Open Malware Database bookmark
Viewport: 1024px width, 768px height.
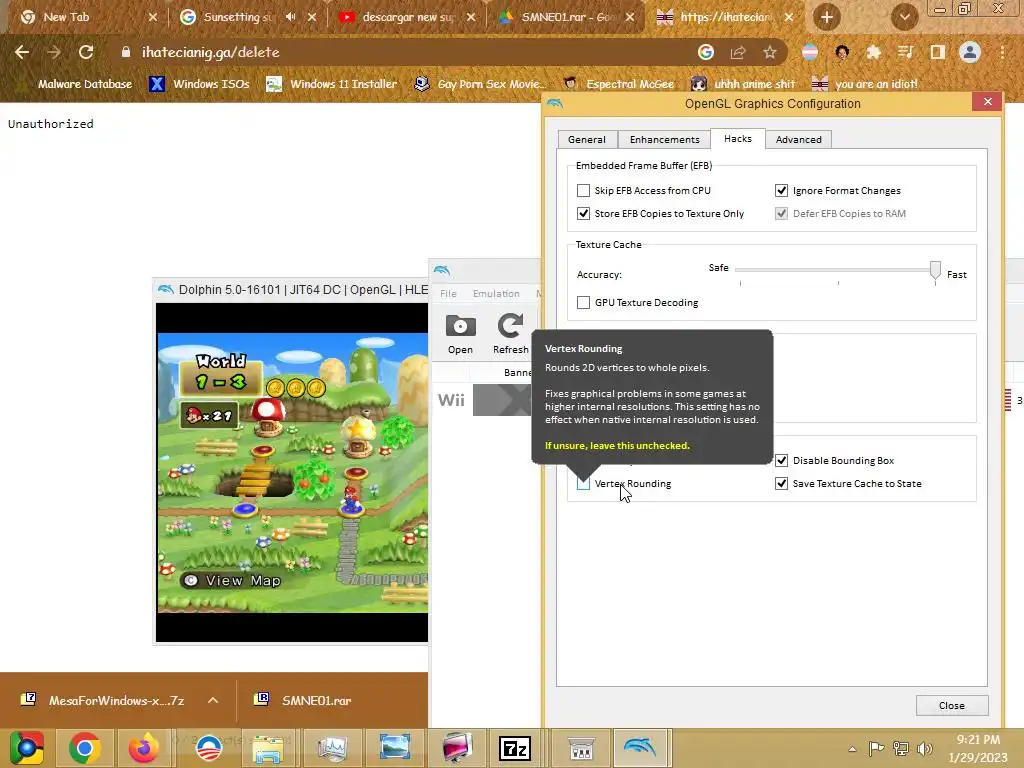(84, 84)
